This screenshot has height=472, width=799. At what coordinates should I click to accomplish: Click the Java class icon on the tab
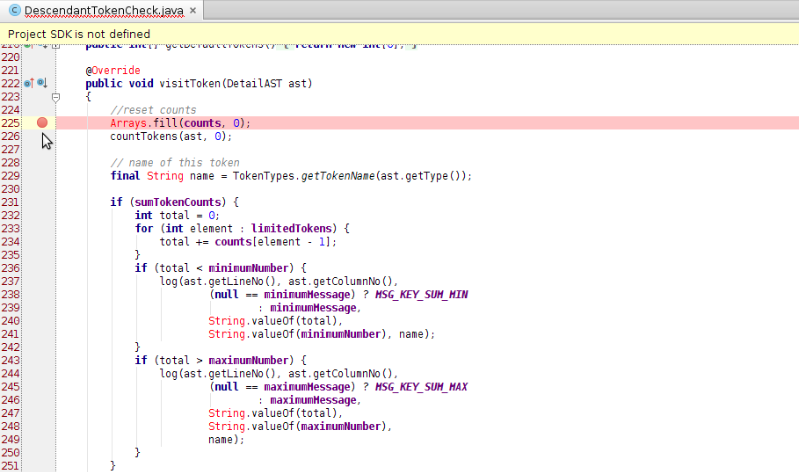(x=15, y=10)
